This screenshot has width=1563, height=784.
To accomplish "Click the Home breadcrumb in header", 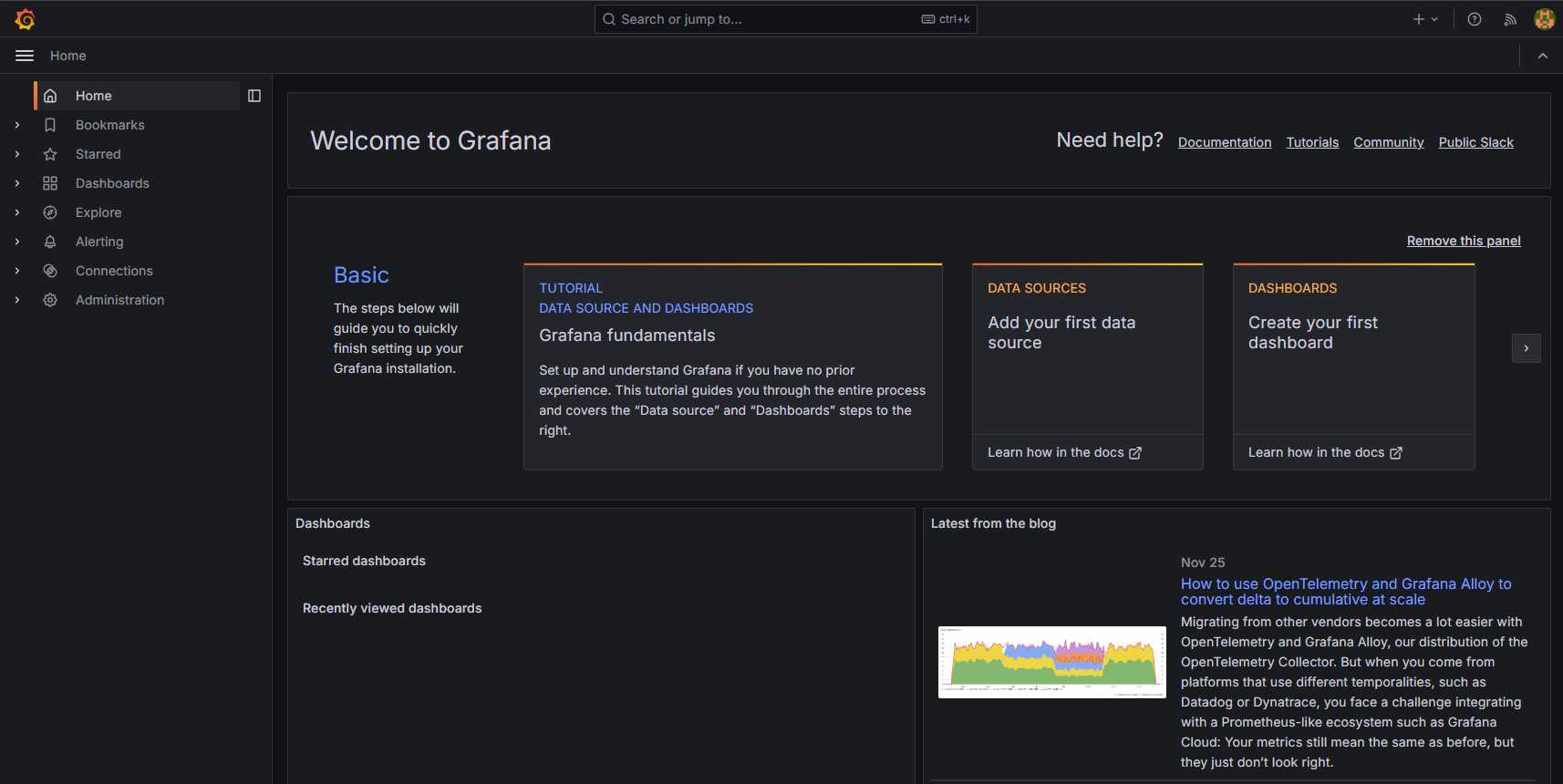I will tap(68, 56).
